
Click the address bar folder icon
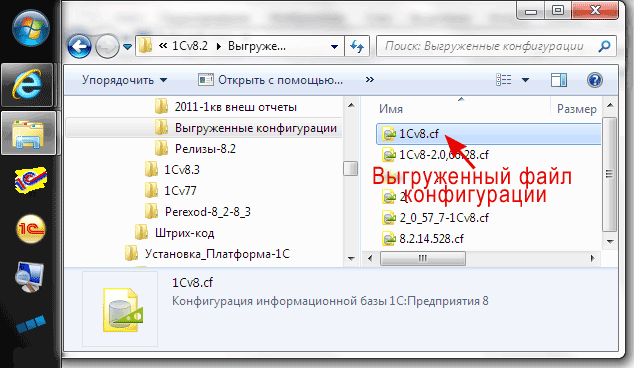point(145,46)
